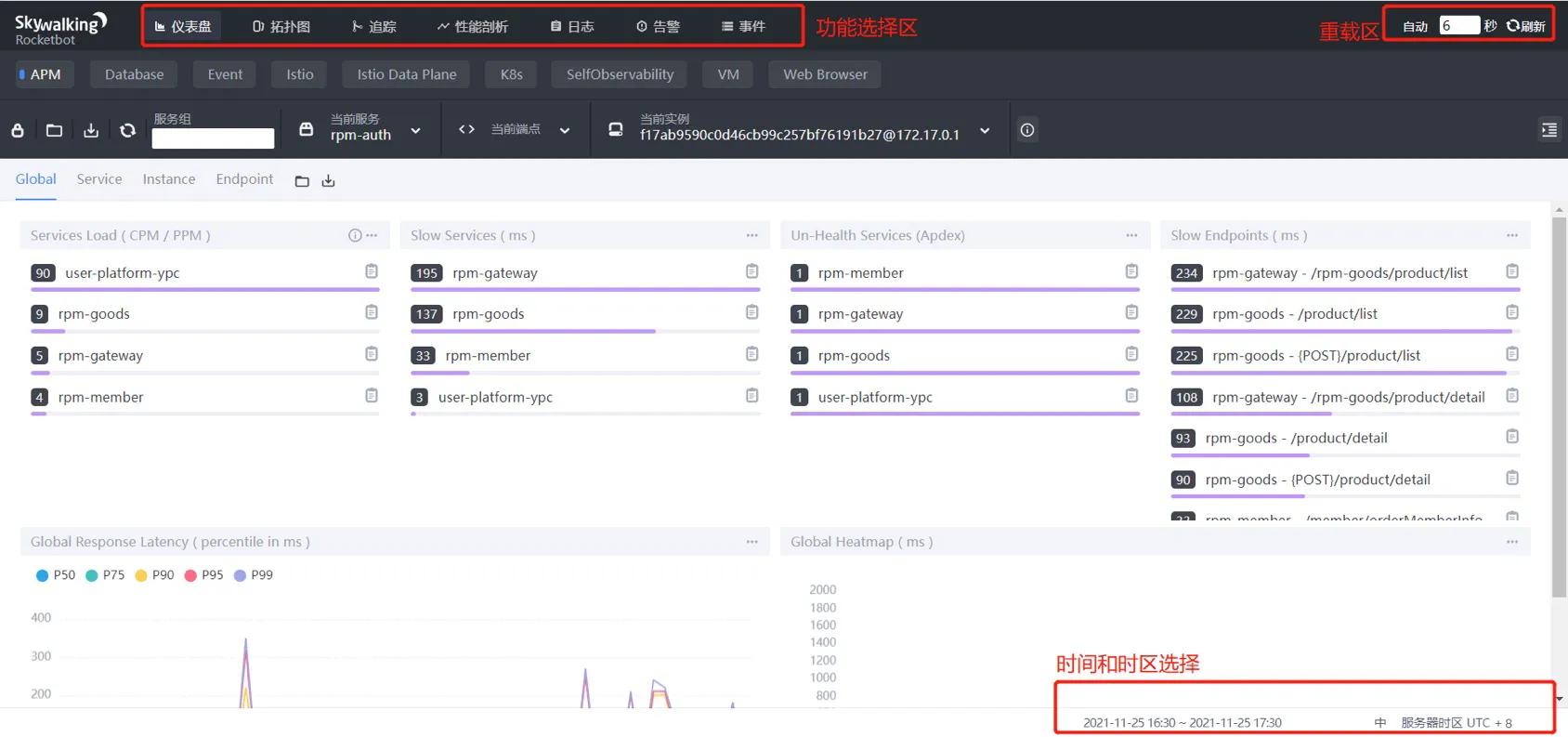Click the lock icon in the toolbar
The image size is (1568, 737).
pyautogui.click(x=18, y=131)
